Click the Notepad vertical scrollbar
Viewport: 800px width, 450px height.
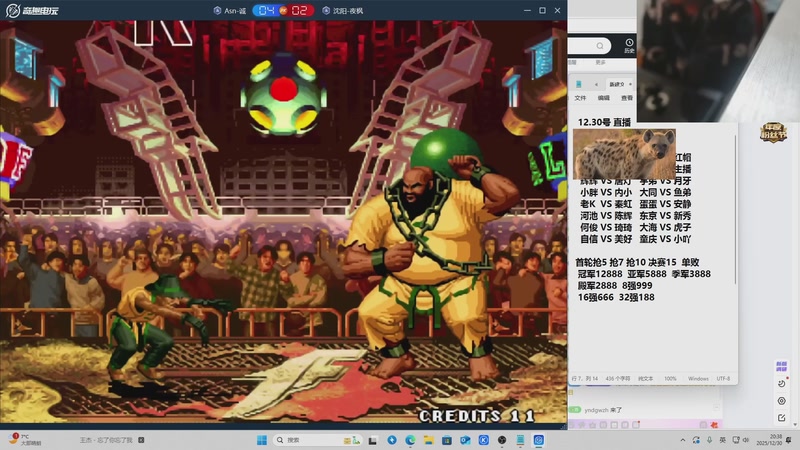735,209
